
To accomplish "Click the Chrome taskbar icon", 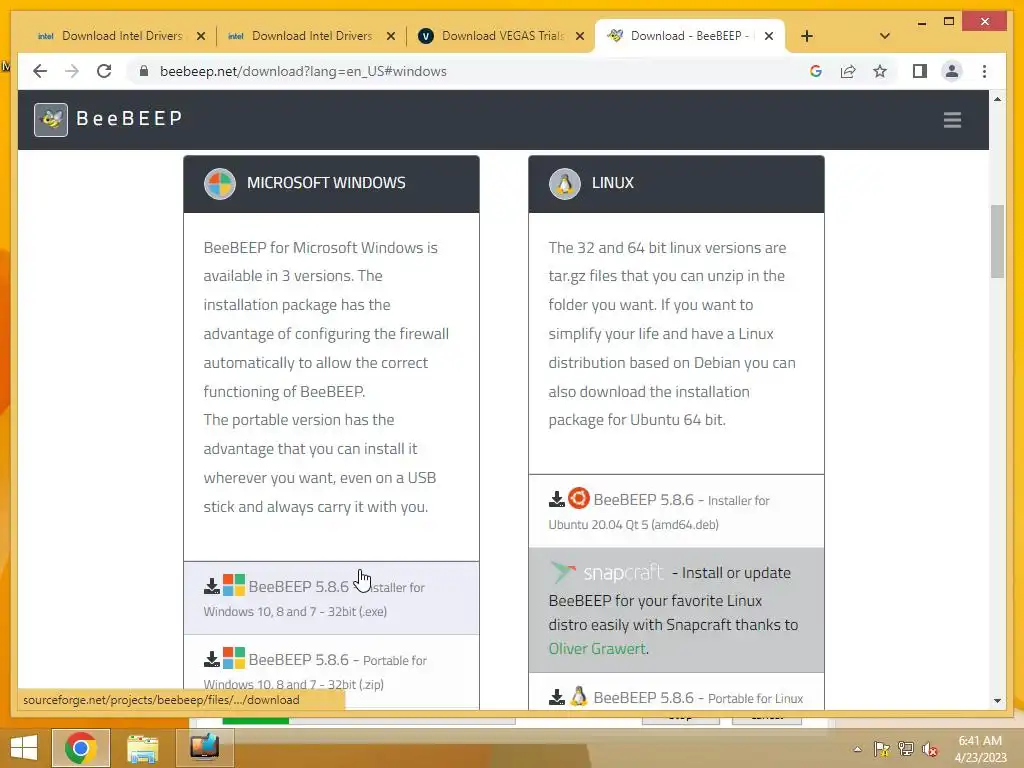I will pos(81,748).
